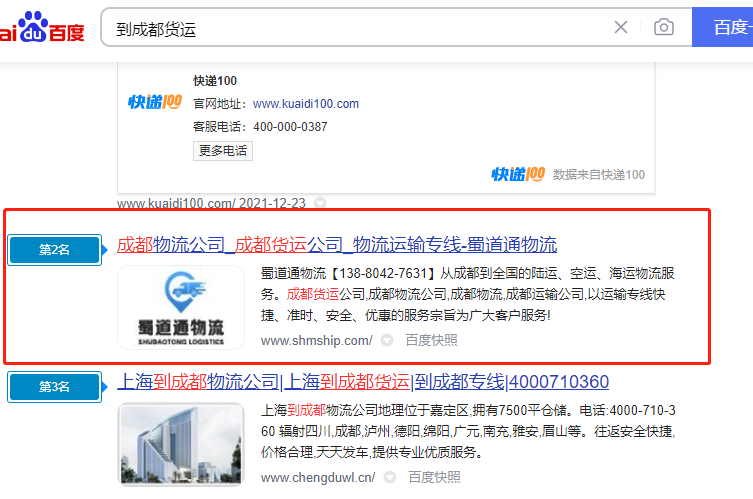Click the 第2名 rank badge

(x=54, y=250)
